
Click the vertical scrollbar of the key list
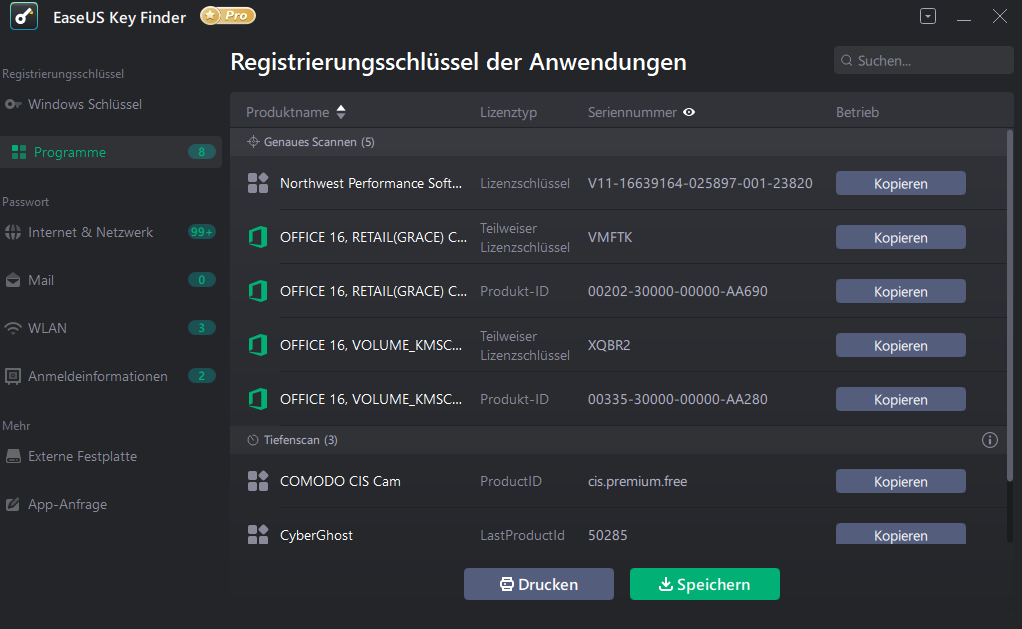tap(1010, 306)
